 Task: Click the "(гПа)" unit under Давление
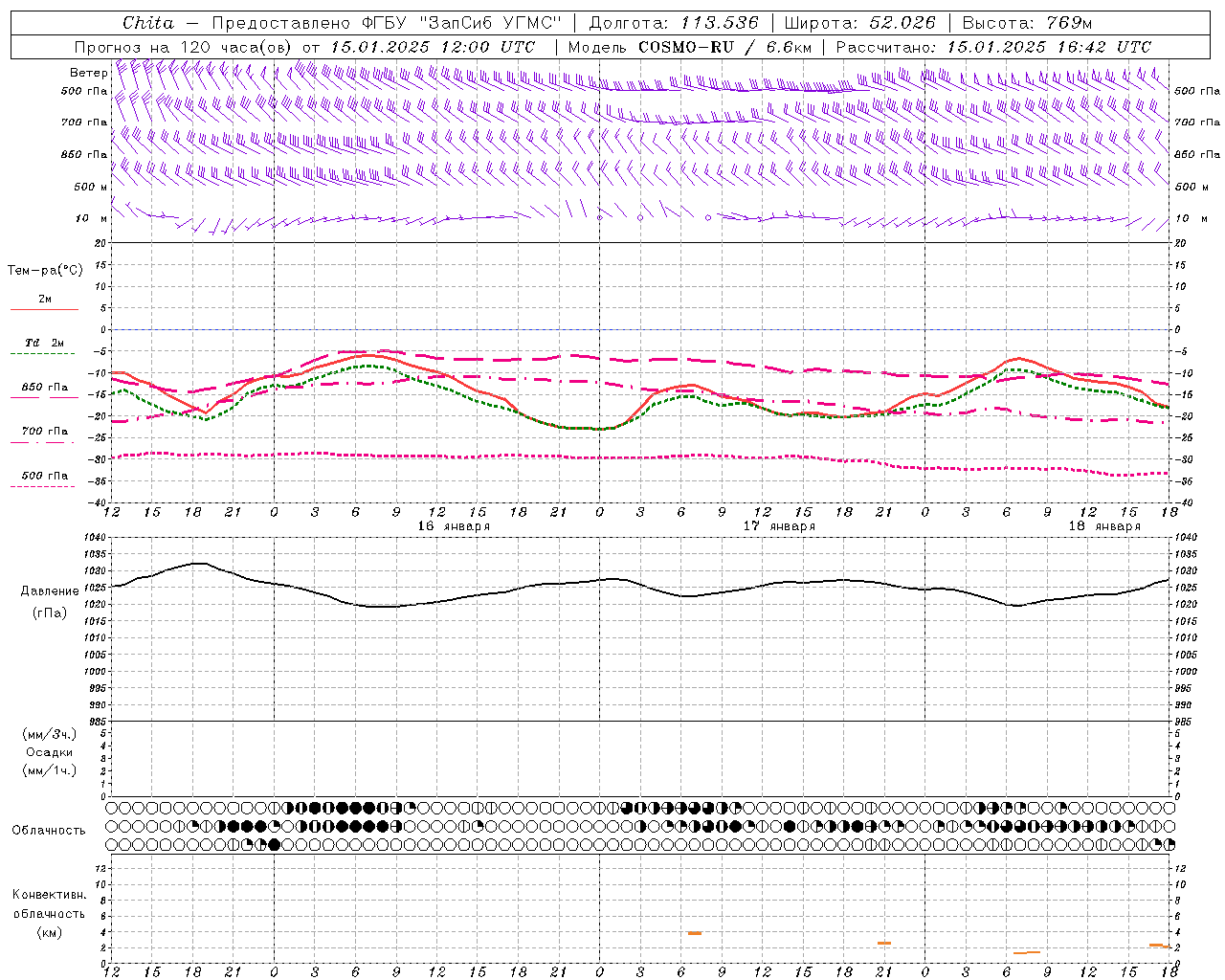coord(49,613)
